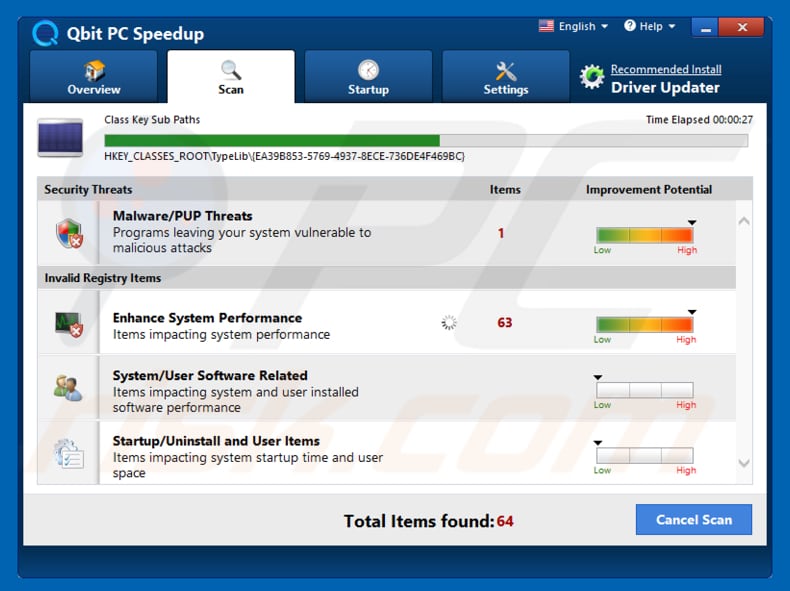Select System/User Software Related title
This screenshot has width=790, height=591.
(x=210, y=376)
